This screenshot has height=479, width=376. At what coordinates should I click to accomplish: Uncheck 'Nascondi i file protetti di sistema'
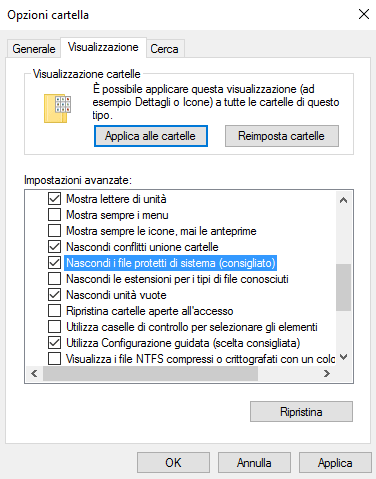(x=54, y=263)
